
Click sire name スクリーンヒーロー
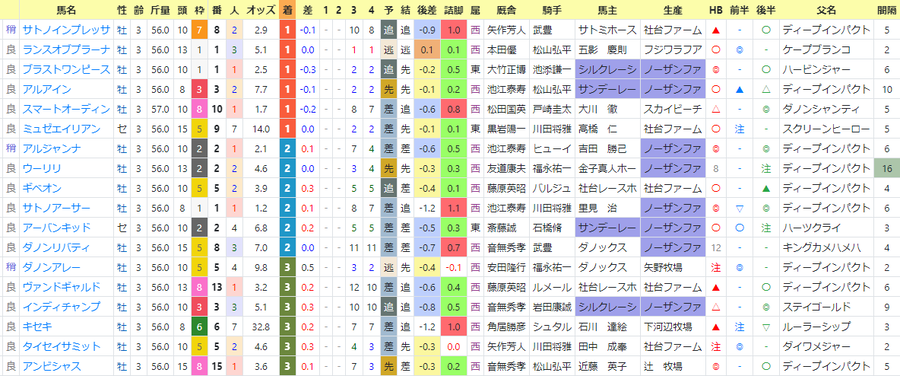coord(826,129)
